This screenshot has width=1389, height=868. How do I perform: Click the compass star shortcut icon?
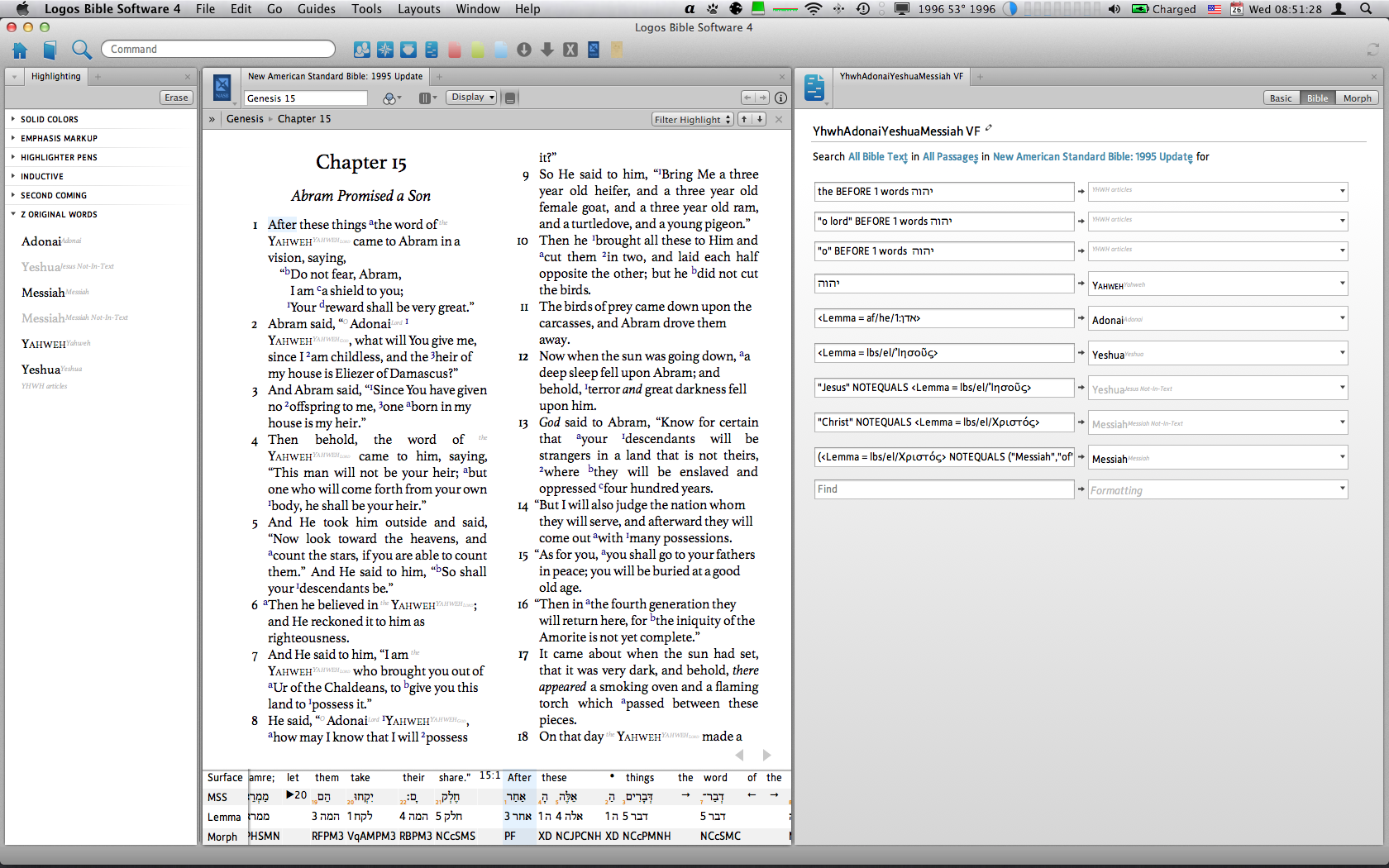tap(385, 50)
